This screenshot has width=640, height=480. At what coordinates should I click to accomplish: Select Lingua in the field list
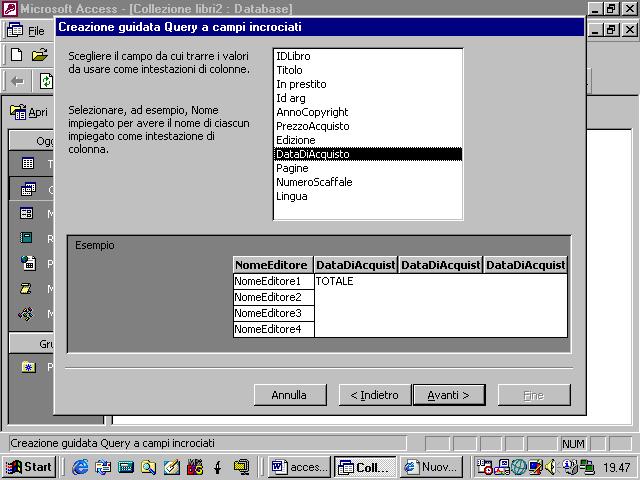368,196
